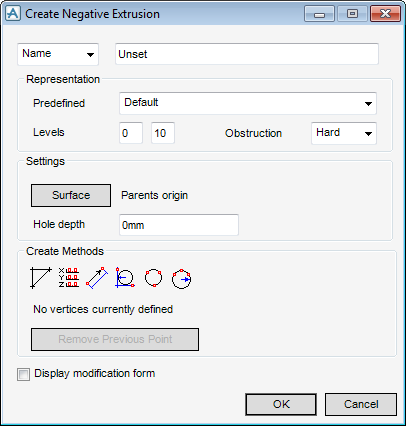This screenshot has height=426, width=406.
Task: Select the rectangle by diagonal points icon
Action: coord(97,278)
